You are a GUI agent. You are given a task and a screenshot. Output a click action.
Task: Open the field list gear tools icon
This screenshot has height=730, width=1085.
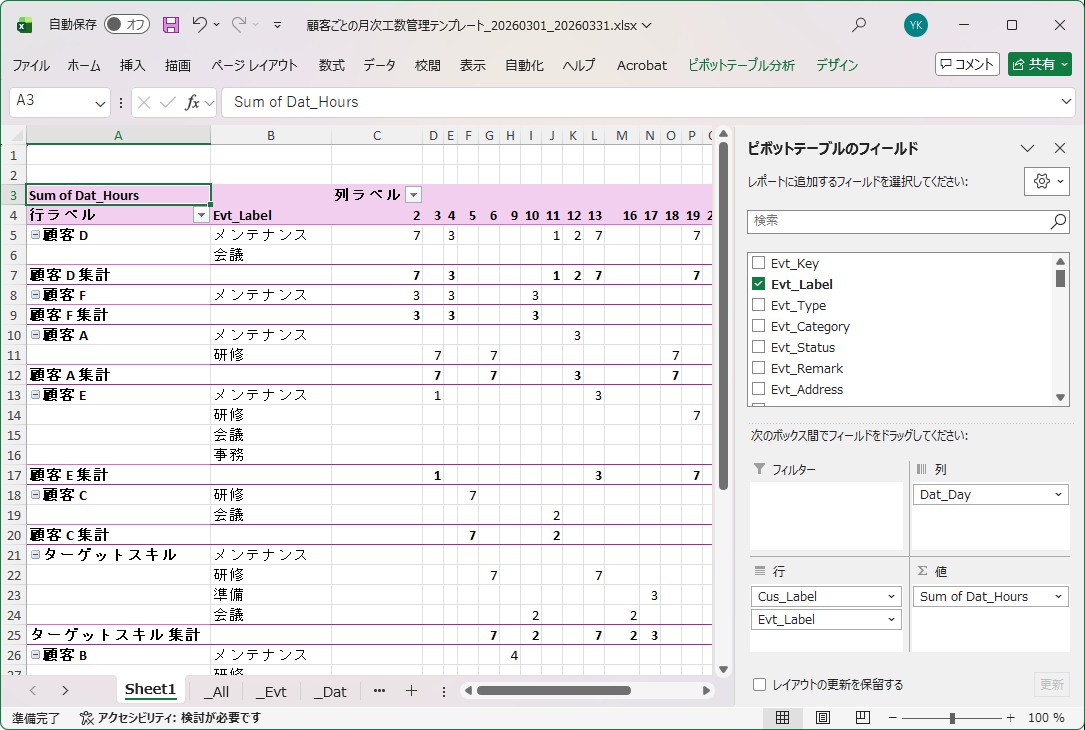[1041, 181]
